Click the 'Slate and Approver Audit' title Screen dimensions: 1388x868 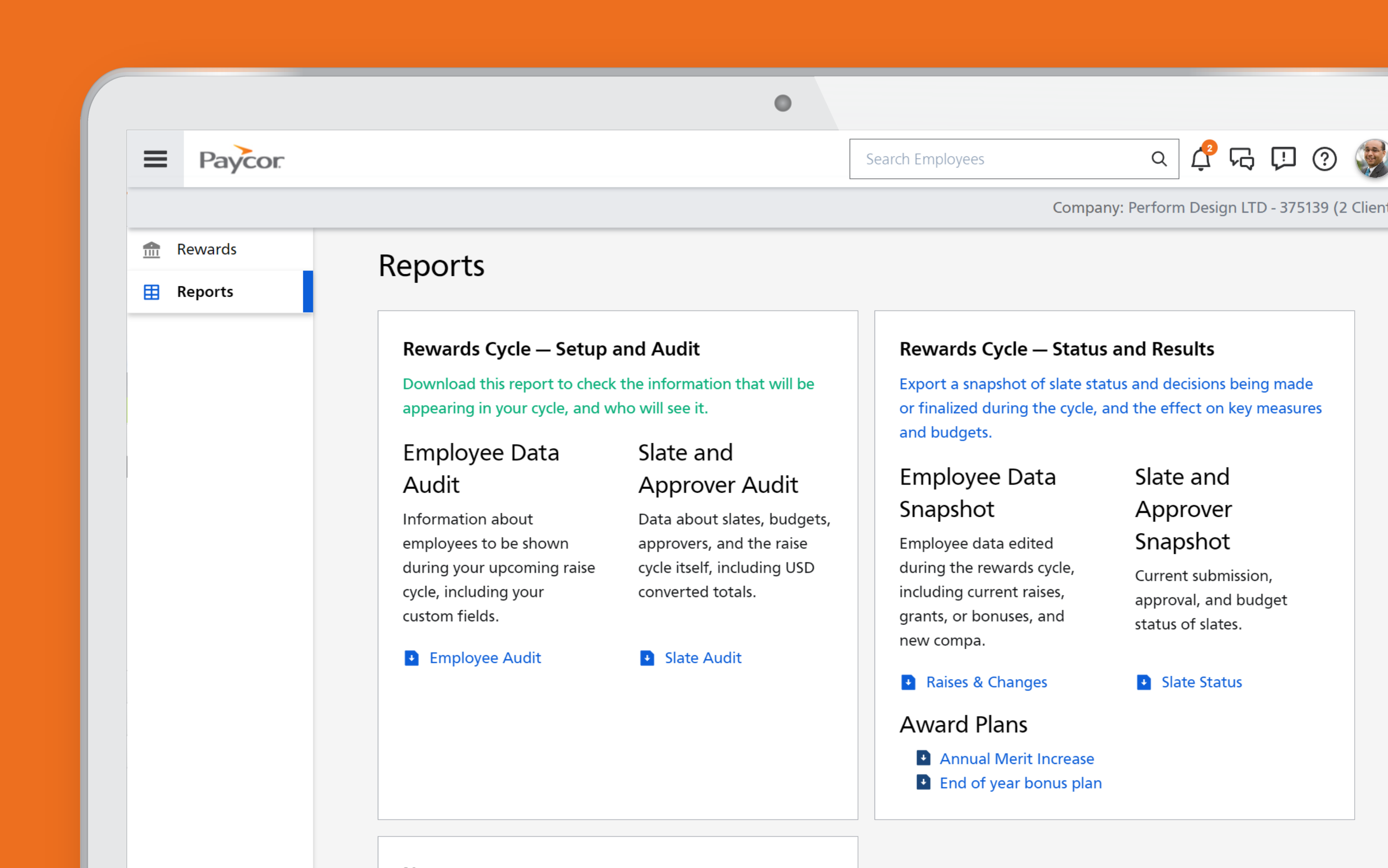[718, 469]
